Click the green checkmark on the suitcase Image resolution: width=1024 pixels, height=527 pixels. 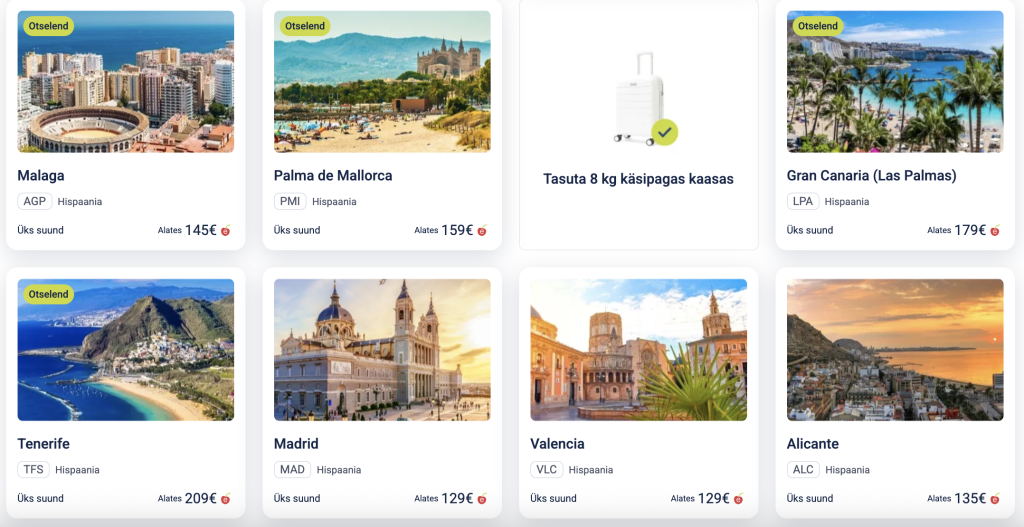pyautogui.click(x=664, y=132)
